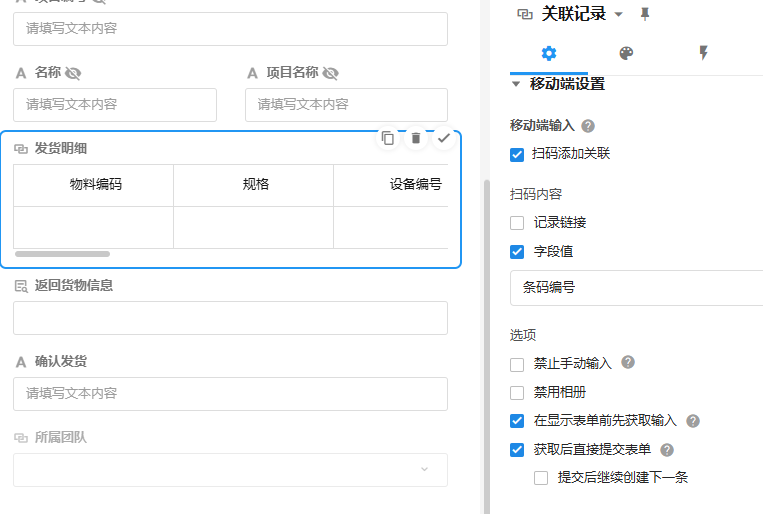This screenshot has height=514, width=763.
Task: Click the 物料编码 column header
Action: click(x=95, y=184)
